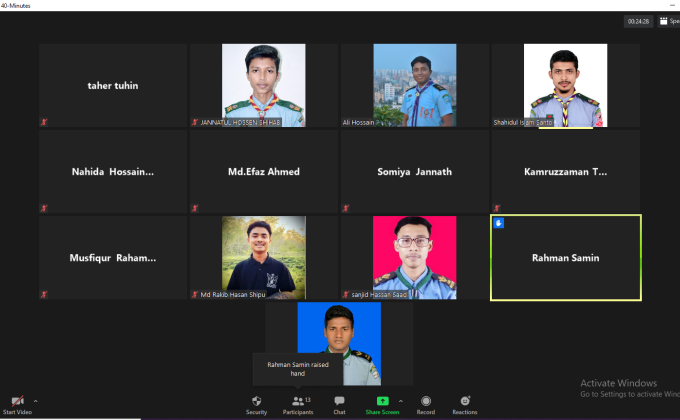
Task: Click the meeting timer display
Action: [638, 21]
